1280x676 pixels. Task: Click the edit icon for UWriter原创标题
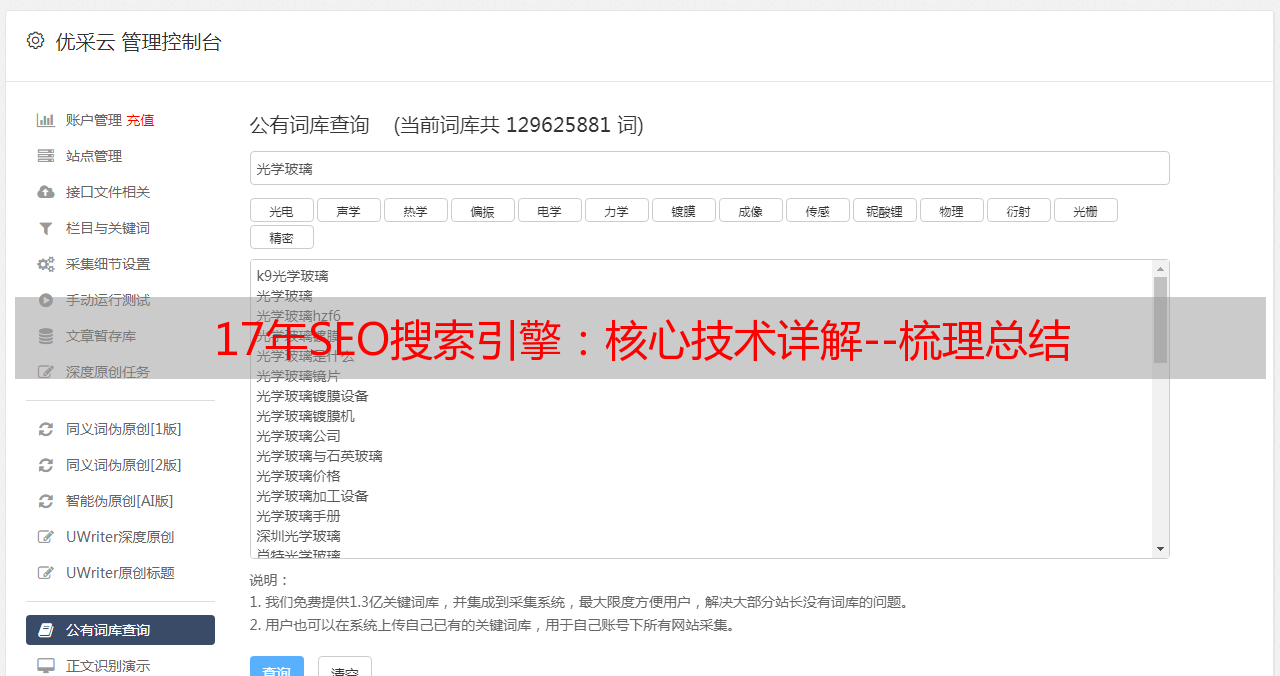[x=46, y=573]
